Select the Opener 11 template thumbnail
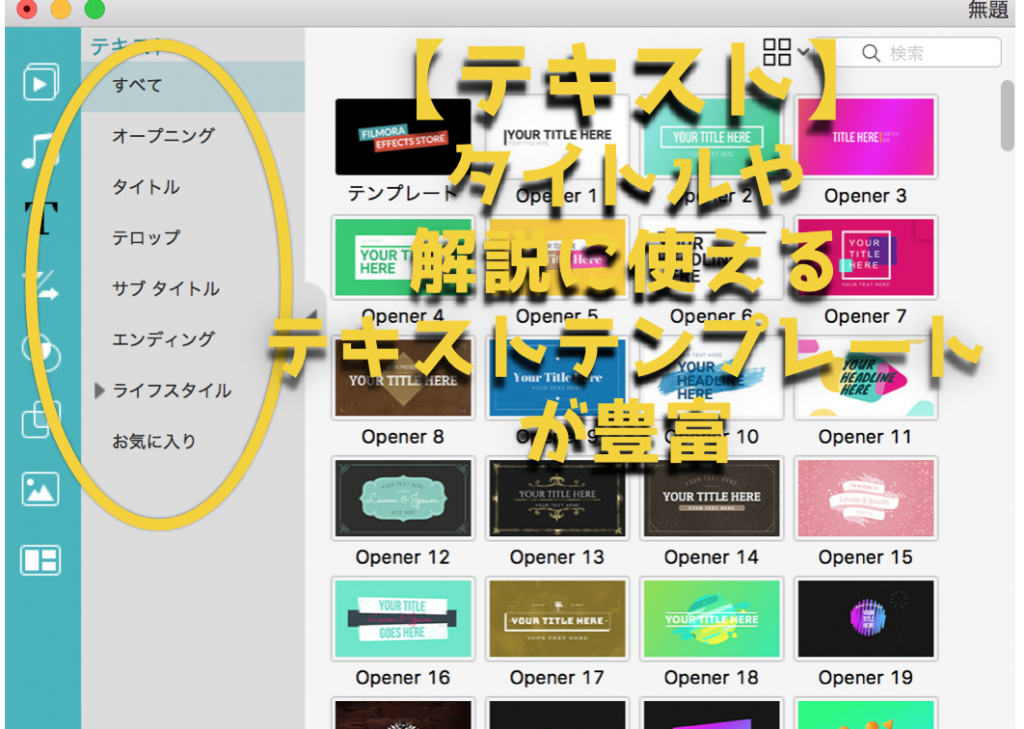Viewport: 1024px width, 729px height. pos(865,378)
